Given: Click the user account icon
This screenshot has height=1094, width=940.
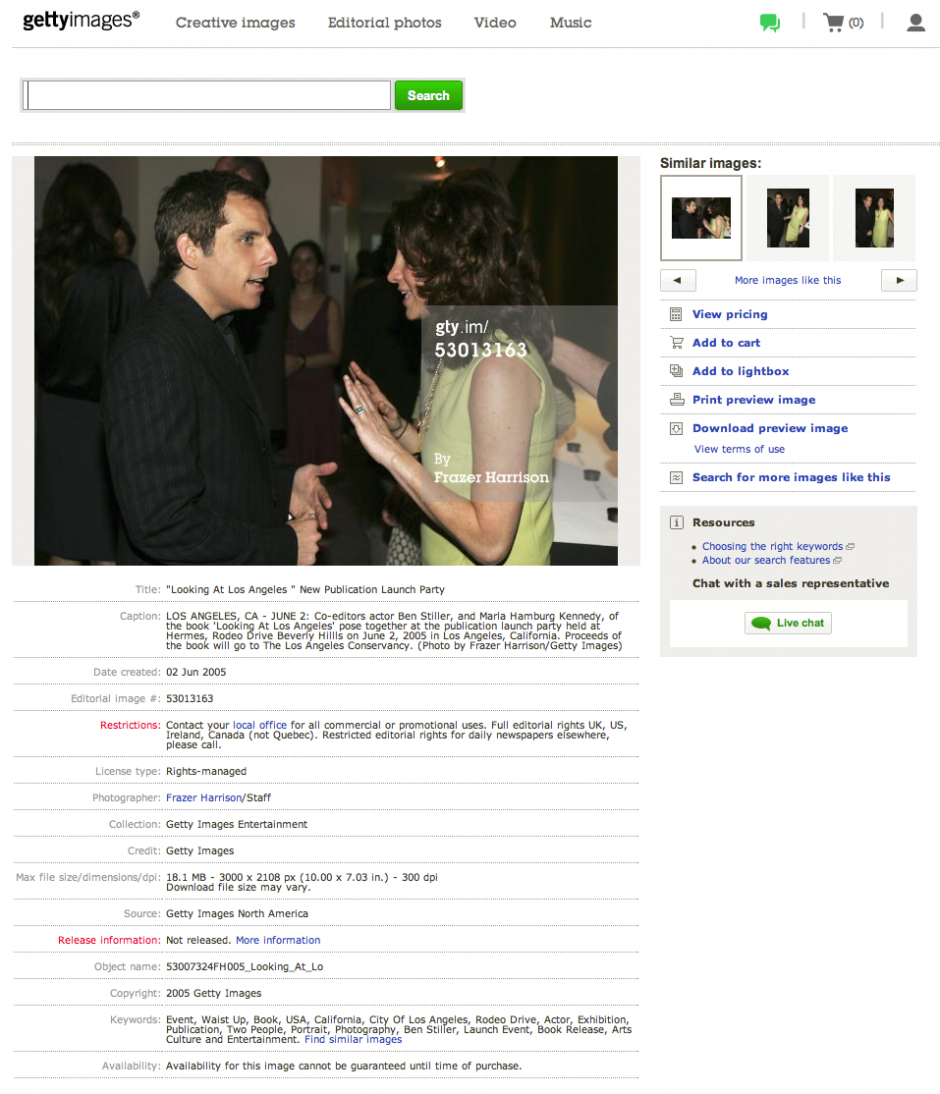Looking at the screenshot, I should pos(916,23).
